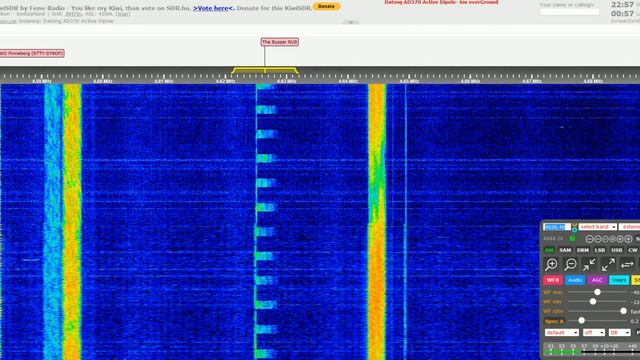Select LSB demodulation mode
Screen dimensions: 640x360
[x=600, y=250]
